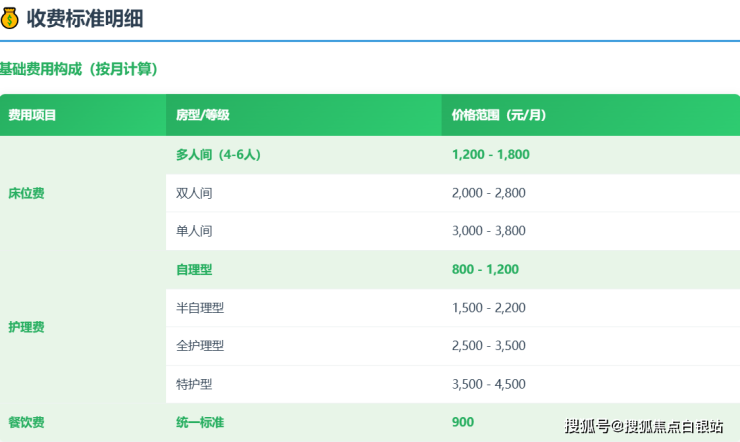Screen dimensions: 740x442
Task: Select the 餐饮费 category cell
Action: [26, 422]
